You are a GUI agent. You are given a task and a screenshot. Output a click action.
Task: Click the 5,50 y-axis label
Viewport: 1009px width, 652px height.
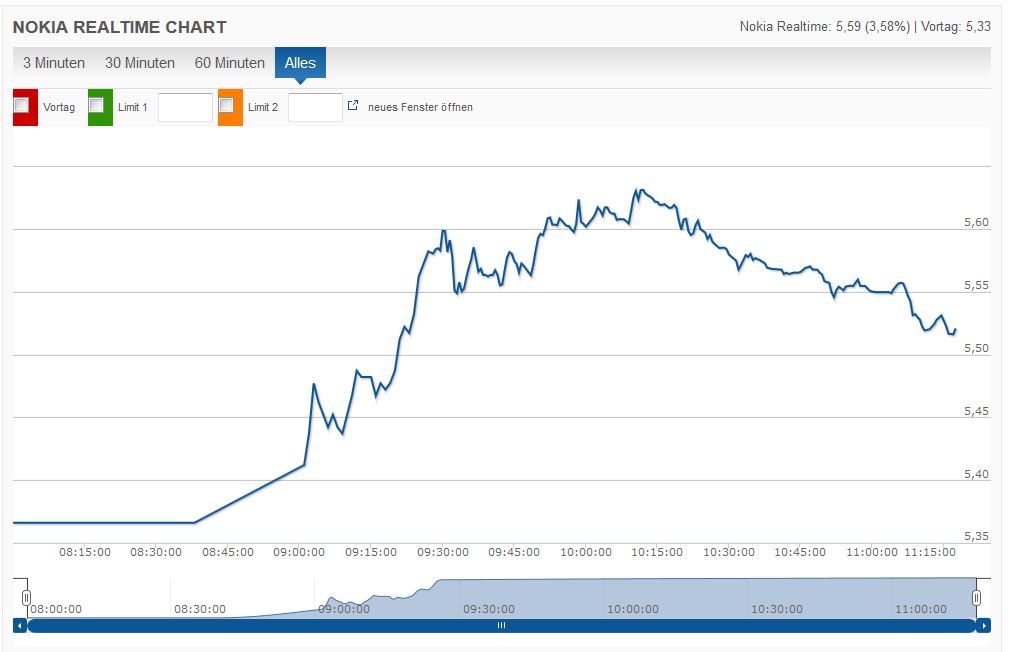tap(976, 348)
